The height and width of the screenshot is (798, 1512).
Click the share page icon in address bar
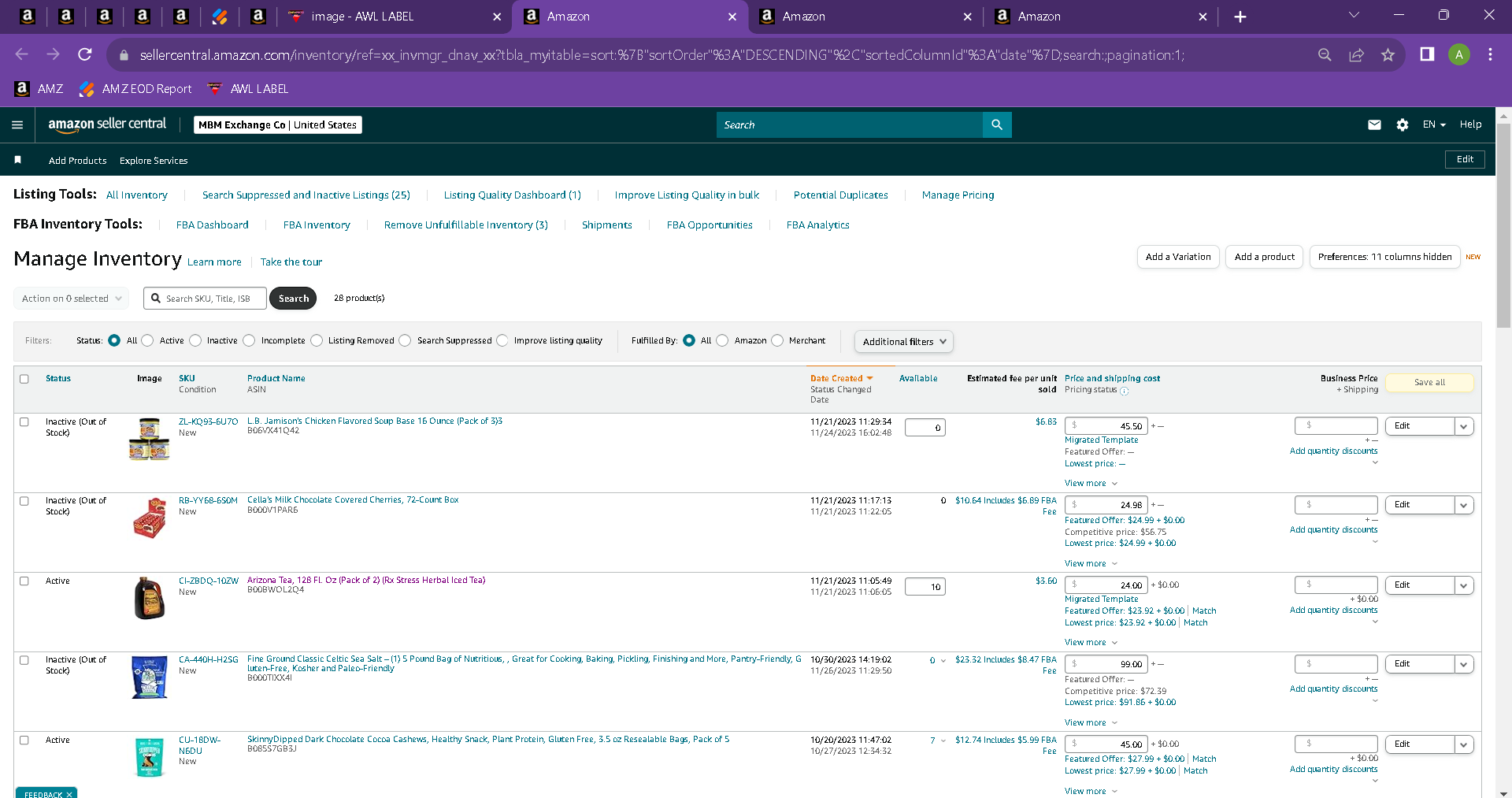tap(1356, 54)
